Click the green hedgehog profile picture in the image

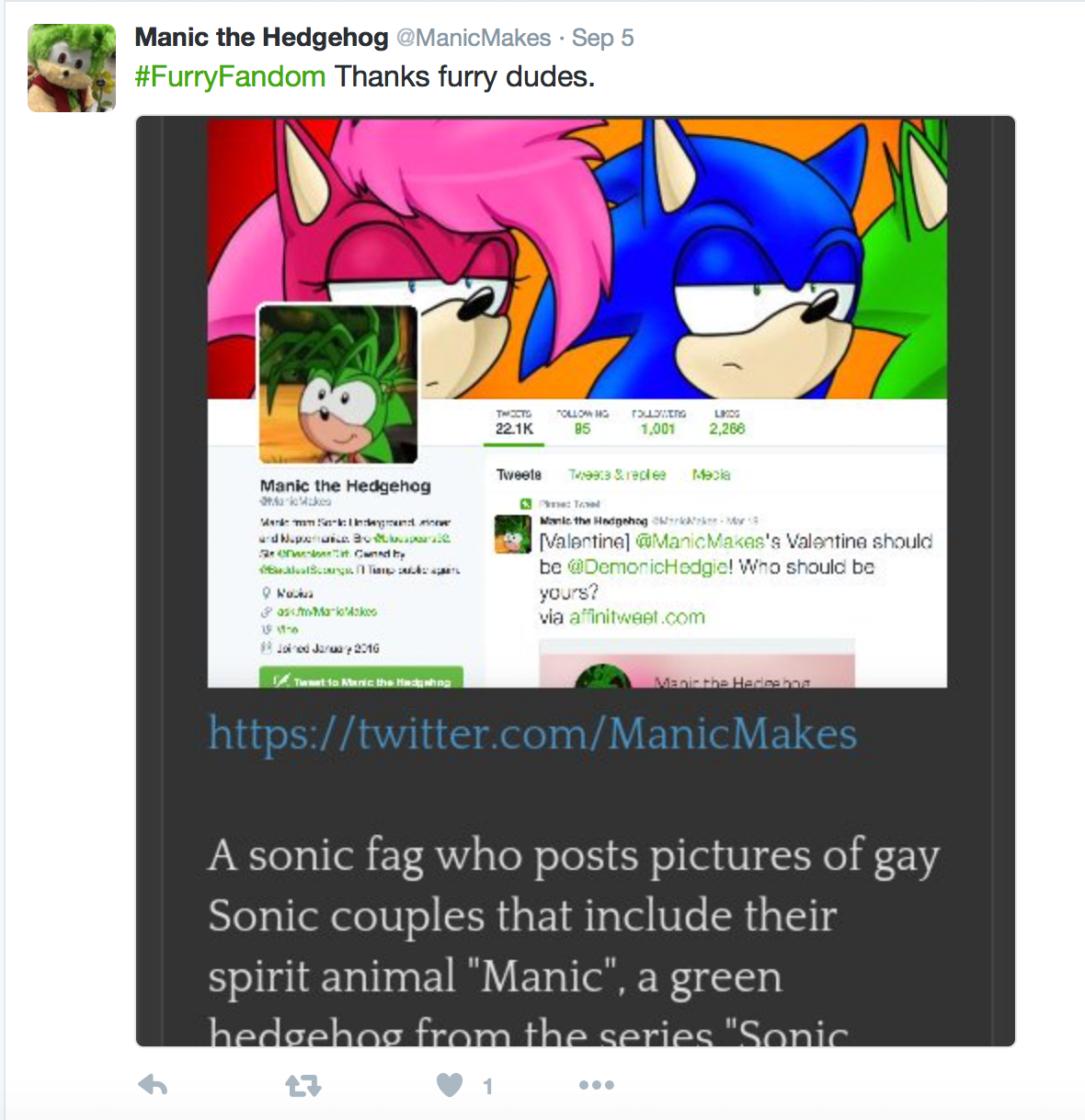click(337, 383)
